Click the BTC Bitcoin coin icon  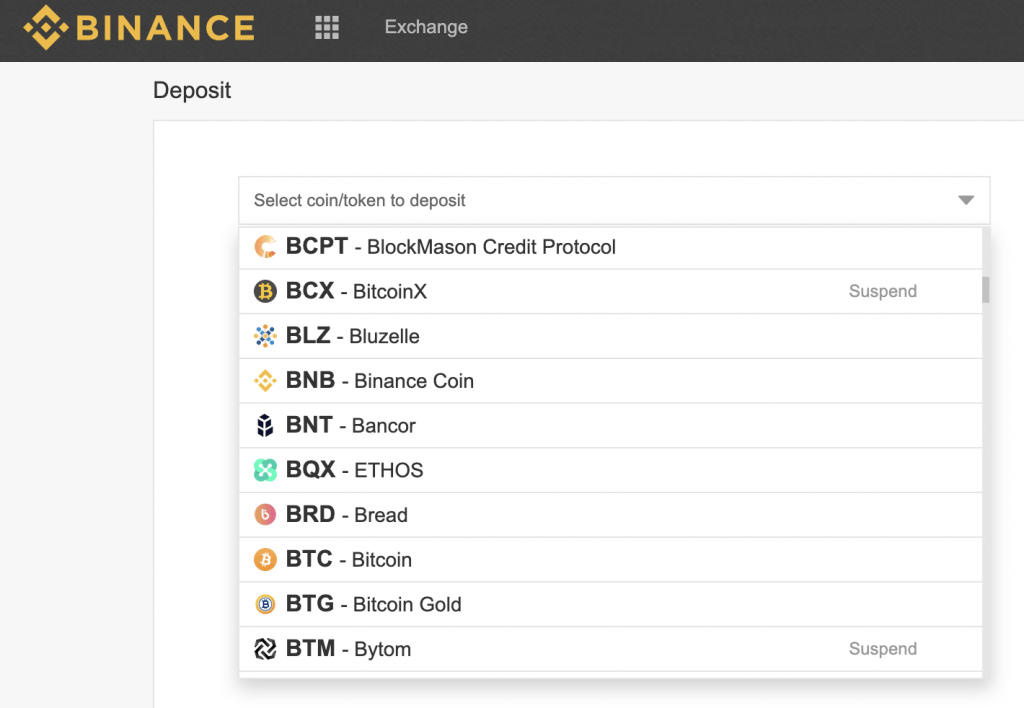coord(265,560)
